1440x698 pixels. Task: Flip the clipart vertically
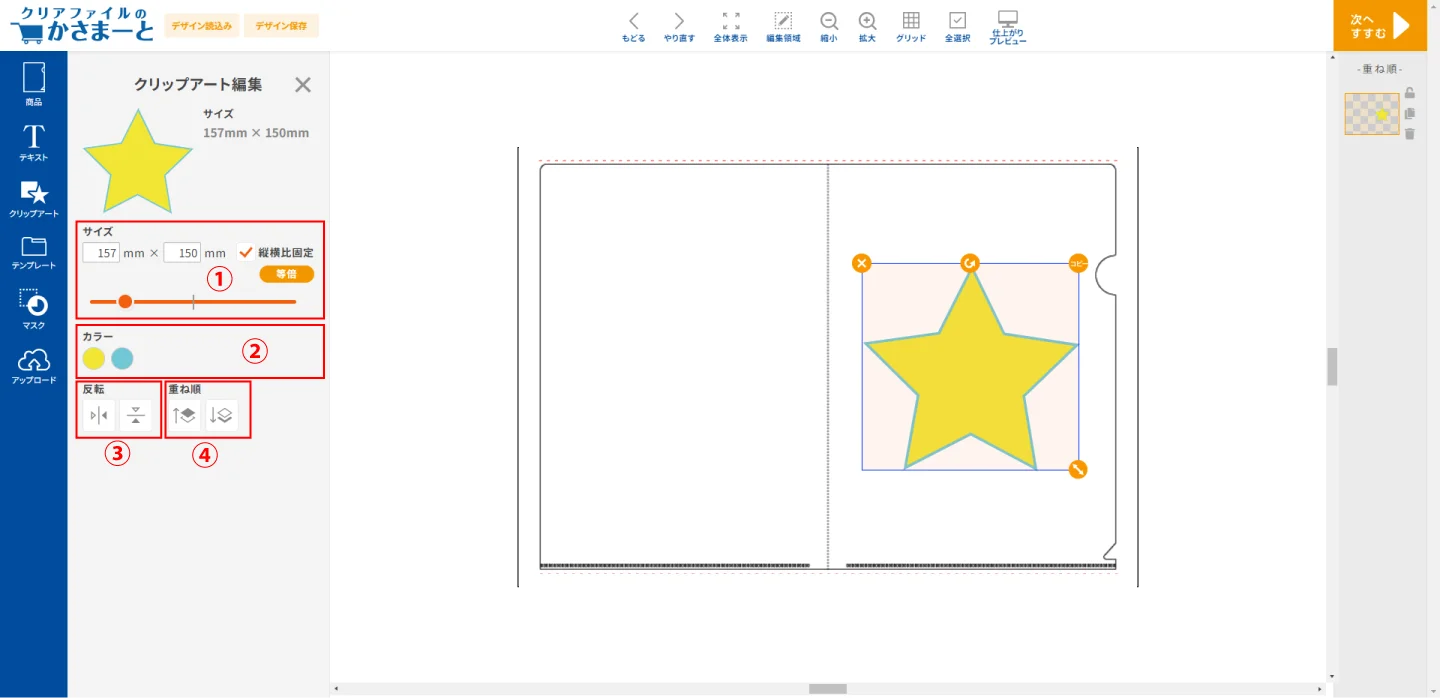click(136, 415)
